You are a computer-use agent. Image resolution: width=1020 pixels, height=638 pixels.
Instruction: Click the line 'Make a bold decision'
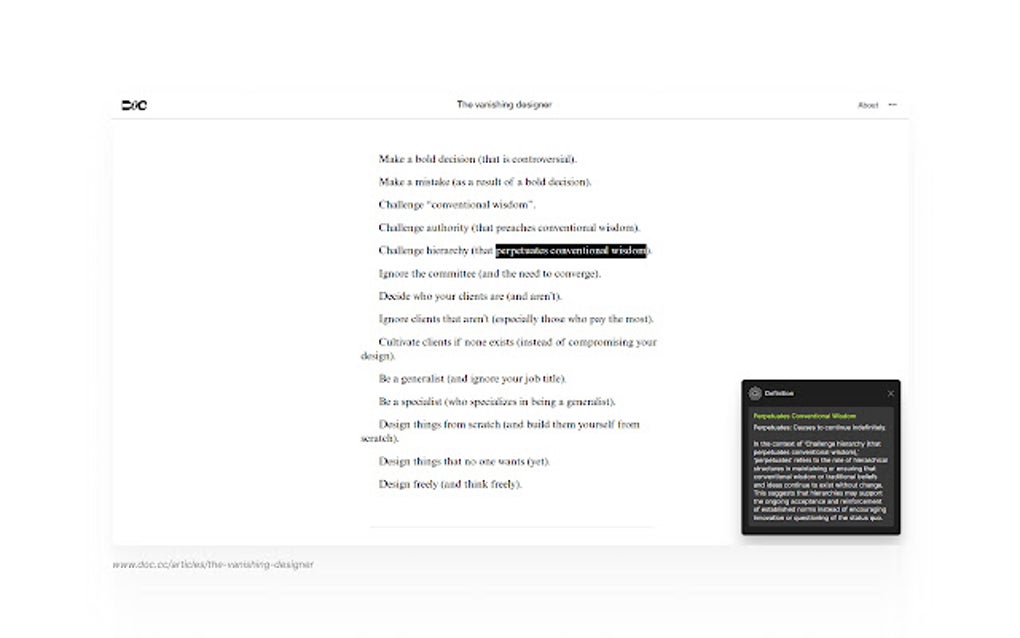coord(477,159)
